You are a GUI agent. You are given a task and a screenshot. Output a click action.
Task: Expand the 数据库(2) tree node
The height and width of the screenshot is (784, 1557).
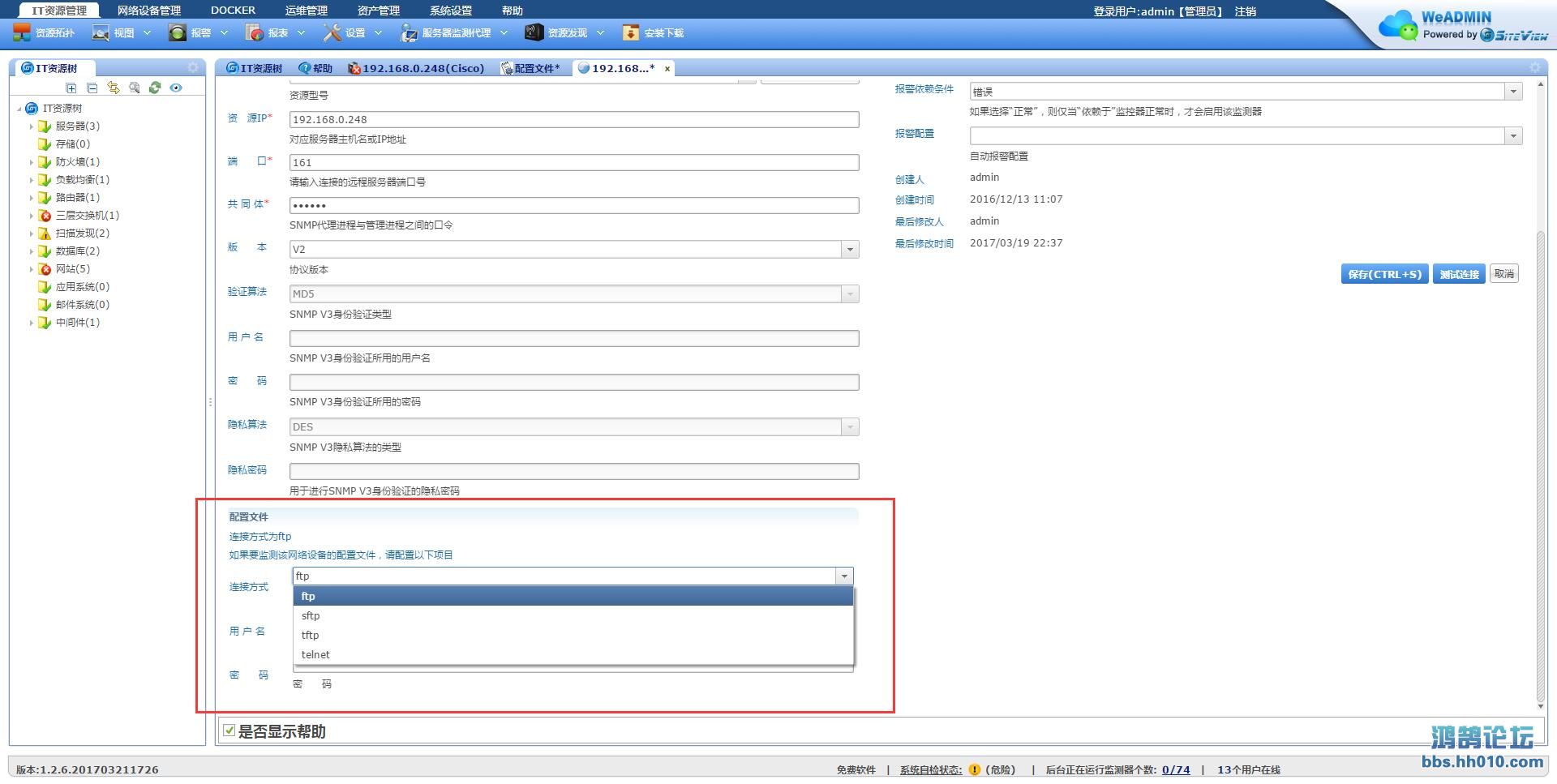31,251
